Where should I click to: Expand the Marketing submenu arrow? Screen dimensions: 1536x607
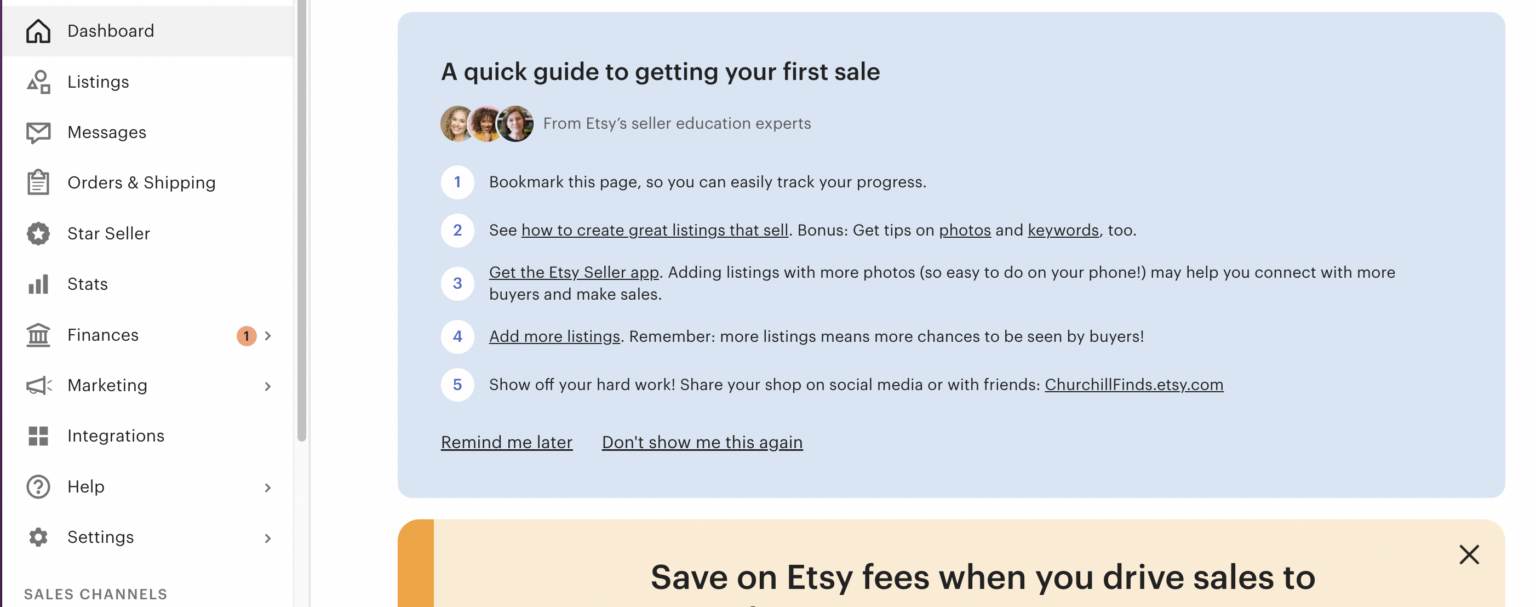point(267,385)
